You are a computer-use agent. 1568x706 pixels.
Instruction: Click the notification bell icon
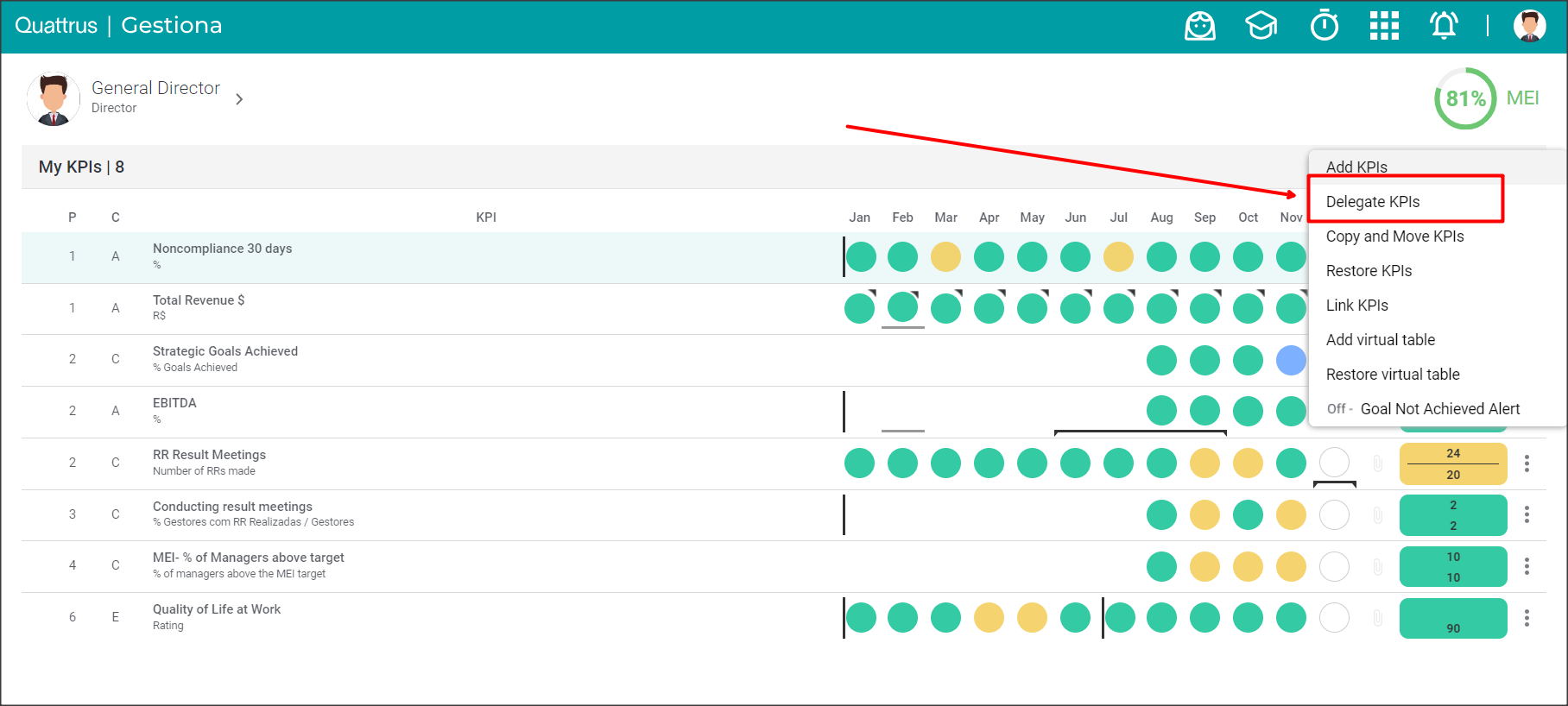(x=1444, y=26)
